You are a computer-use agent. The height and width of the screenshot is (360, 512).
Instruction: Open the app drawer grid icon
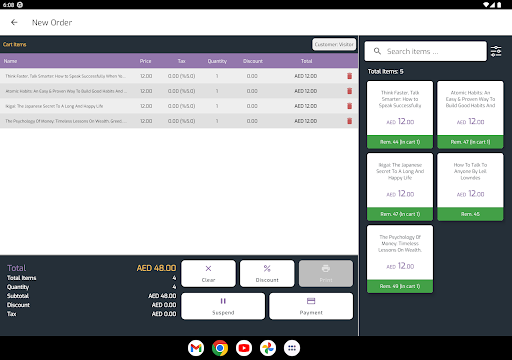pyautogui.click(x=292, y=348)
